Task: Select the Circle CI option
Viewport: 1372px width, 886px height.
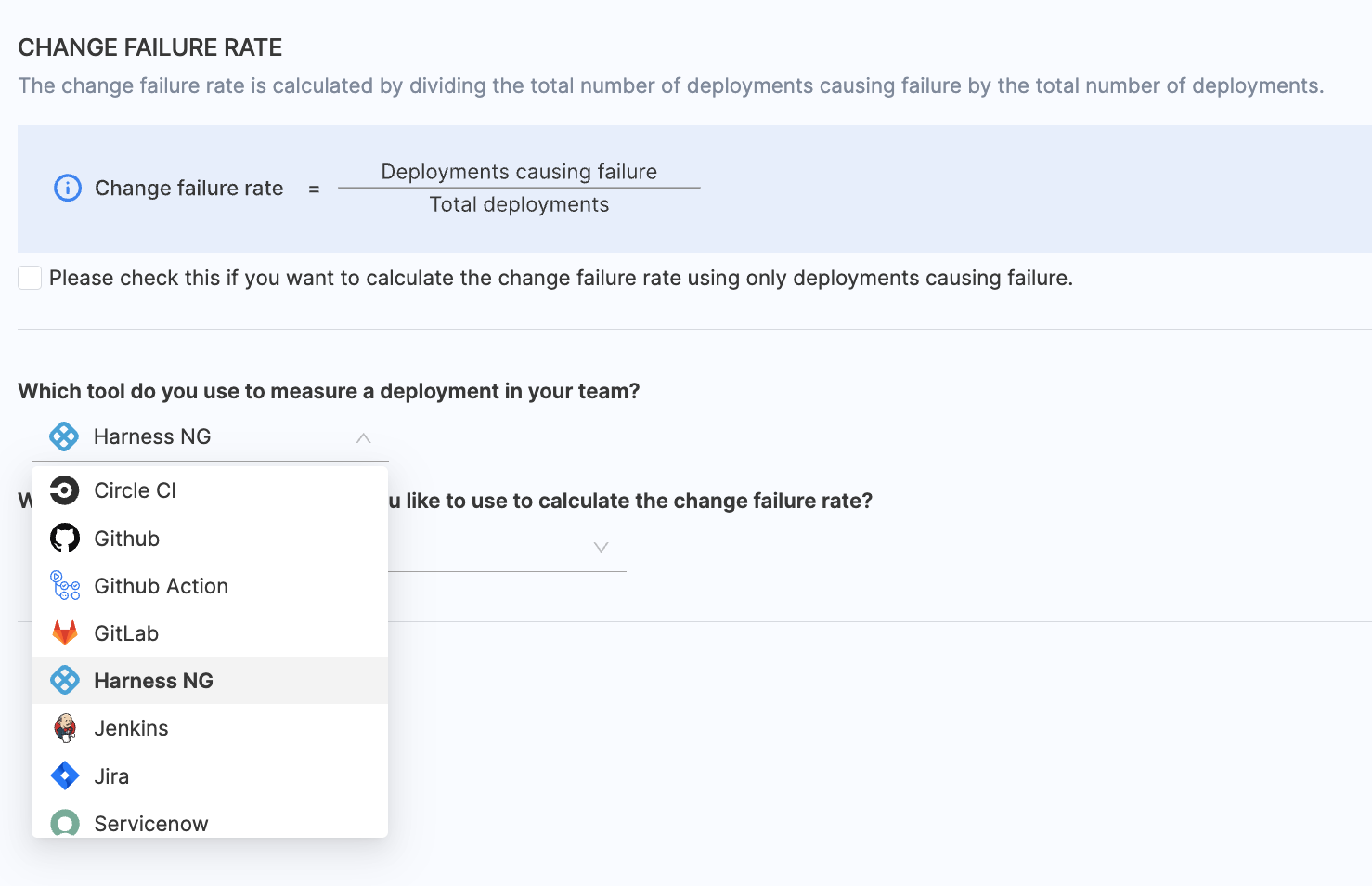Action: pos(135,490)
